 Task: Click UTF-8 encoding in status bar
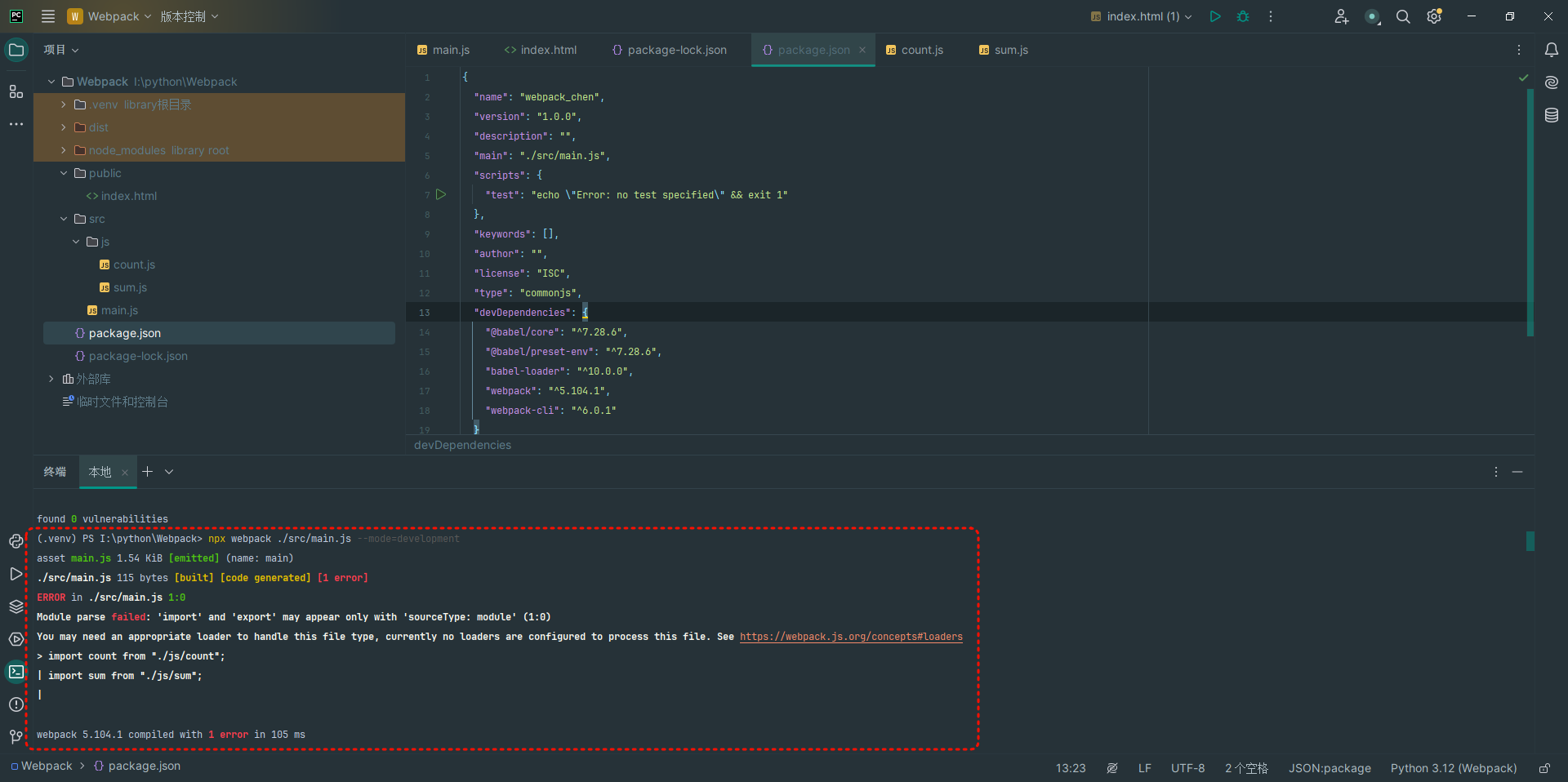coord(1187,768)
